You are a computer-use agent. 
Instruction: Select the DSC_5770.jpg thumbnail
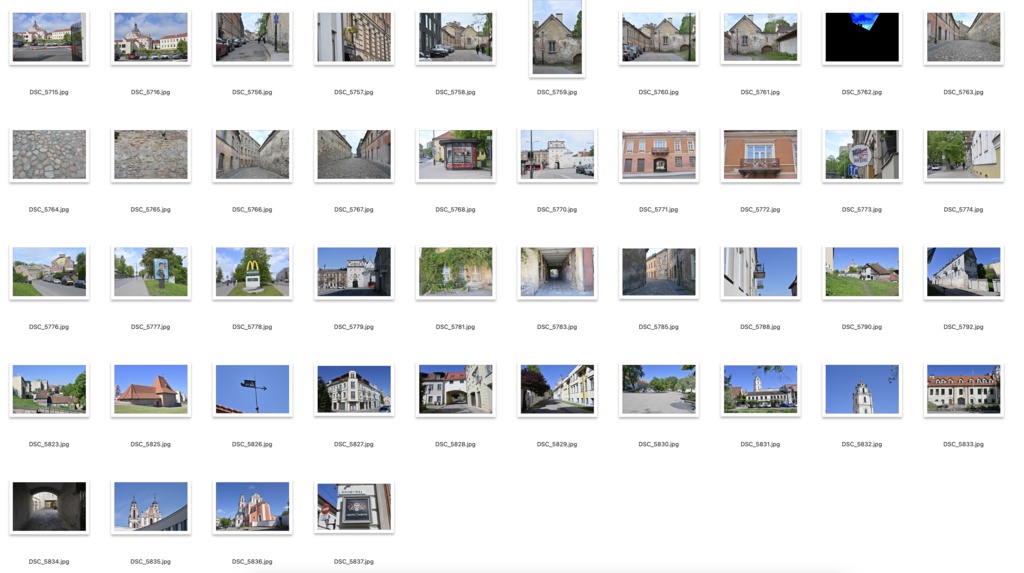click(557, 155)
